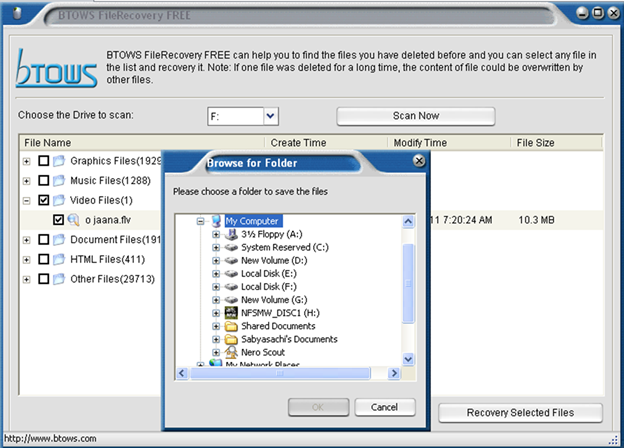
Task: Sort by File Name column header
Action: tap(142, 143)
